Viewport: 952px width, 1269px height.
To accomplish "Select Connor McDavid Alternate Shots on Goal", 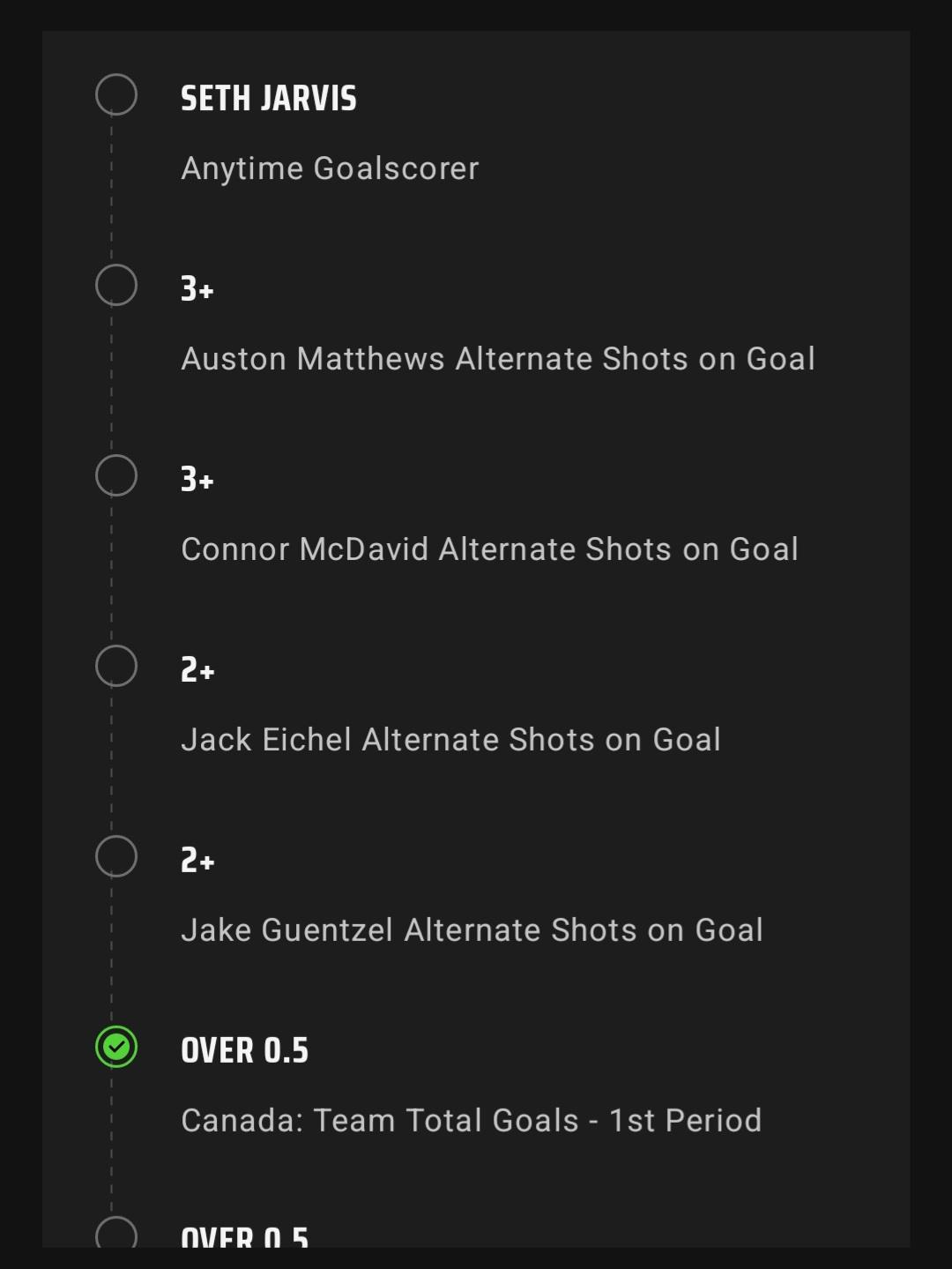I will click(490, 549).
